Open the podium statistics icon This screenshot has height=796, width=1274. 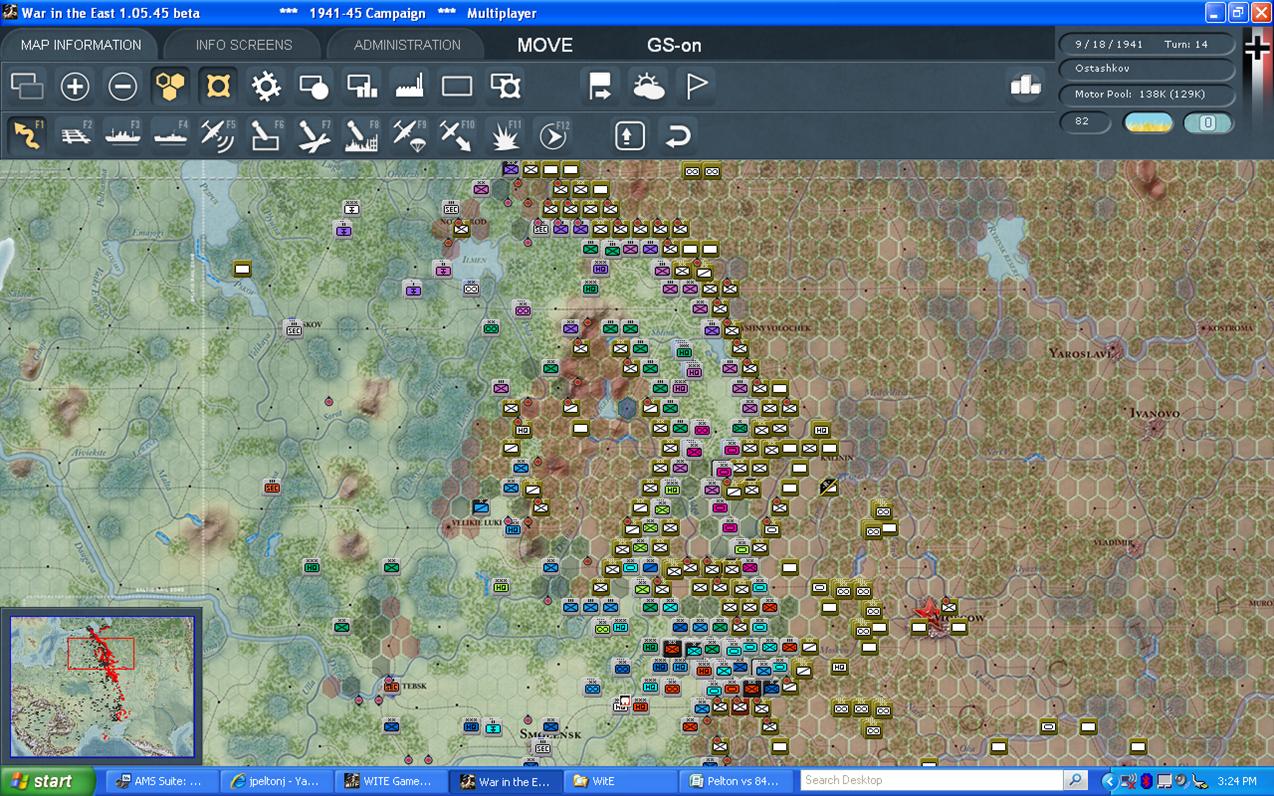[x=1025, y=86]
